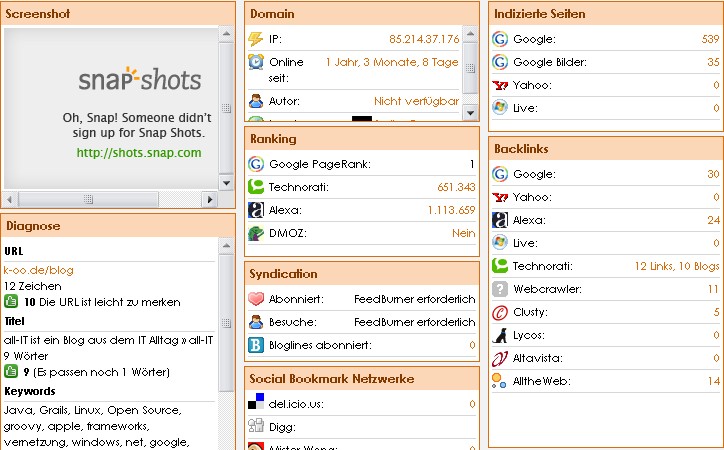Open the http://shots.snap.com link
The height and width of the screenshot is (450, 724).
[139, 153]
